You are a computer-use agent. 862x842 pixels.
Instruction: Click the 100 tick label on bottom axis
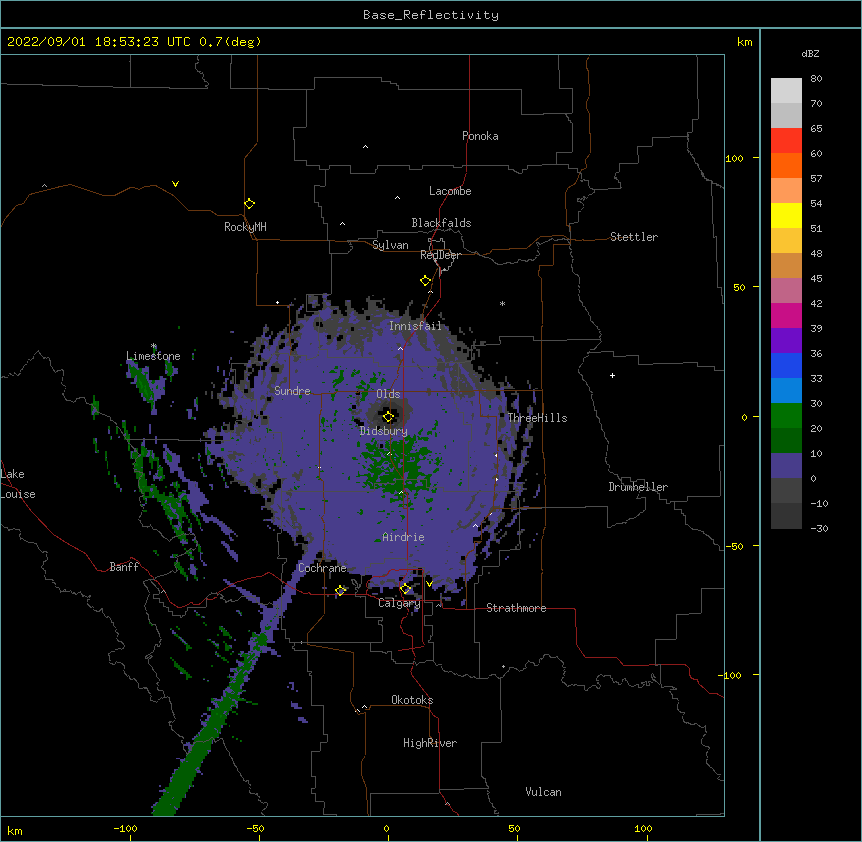click(643, 828)
